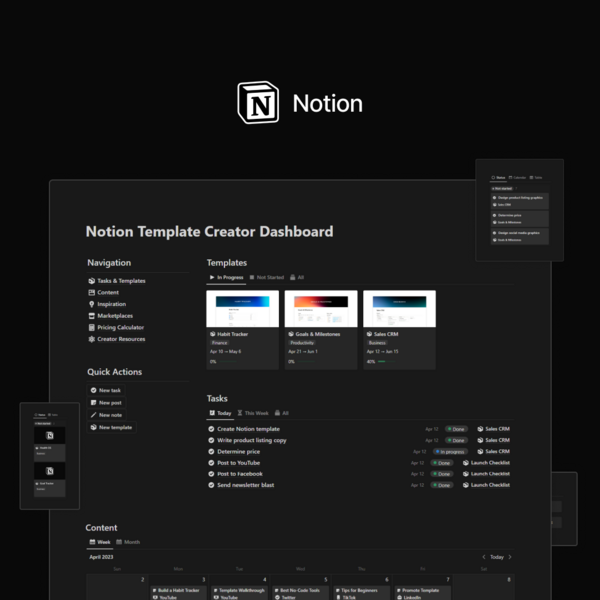This screenshot has width=600, height=600.
Task: Toggle checkmark for Determine price
Action: pyautogui.click(x=211, y=452)
